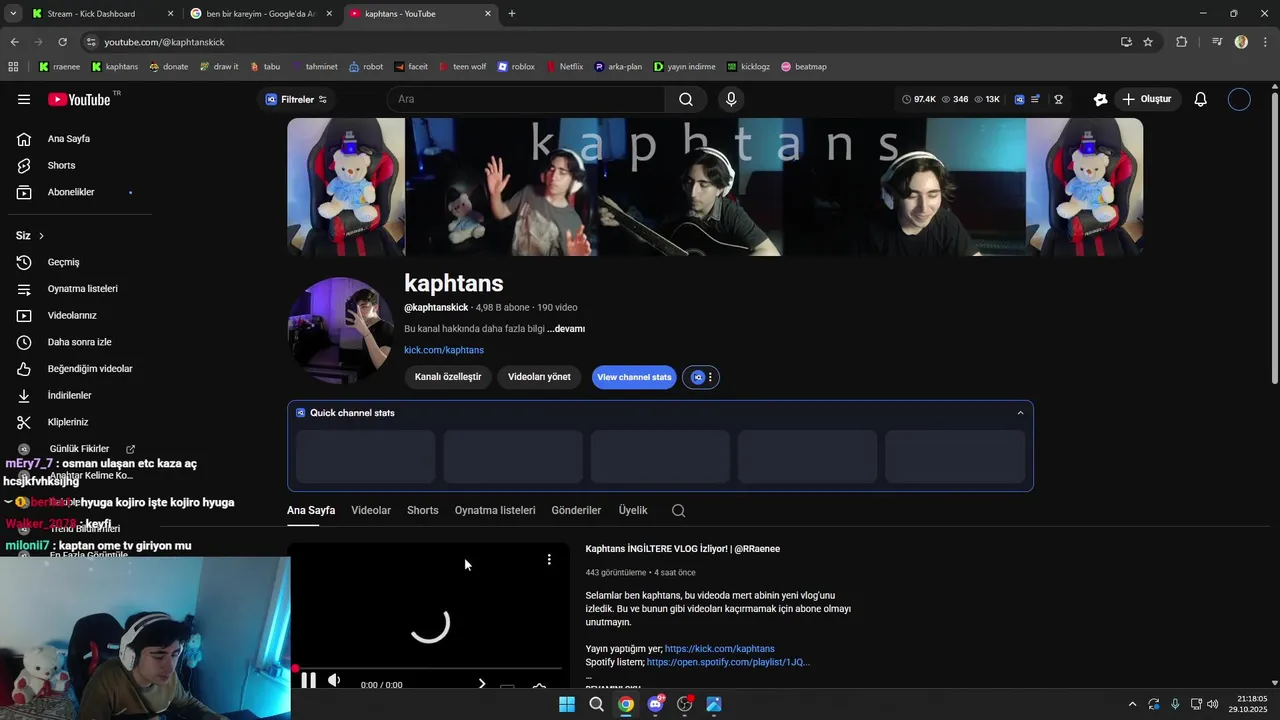The height and width of the screenshot is (720, 1280).
Task: Open featured video three-dot menu
Action: [x=549, y=560]
